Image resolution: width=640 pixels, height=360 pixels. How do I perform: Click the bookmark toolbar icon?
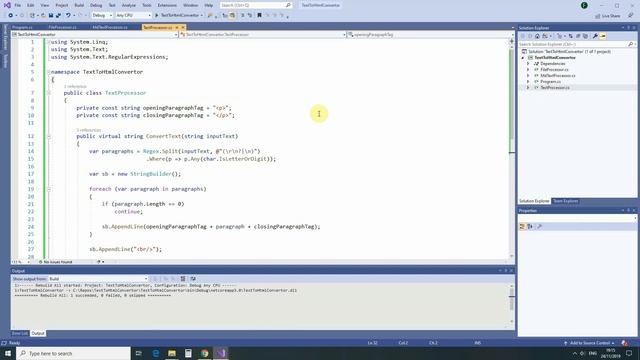click(x=259, y=16)
